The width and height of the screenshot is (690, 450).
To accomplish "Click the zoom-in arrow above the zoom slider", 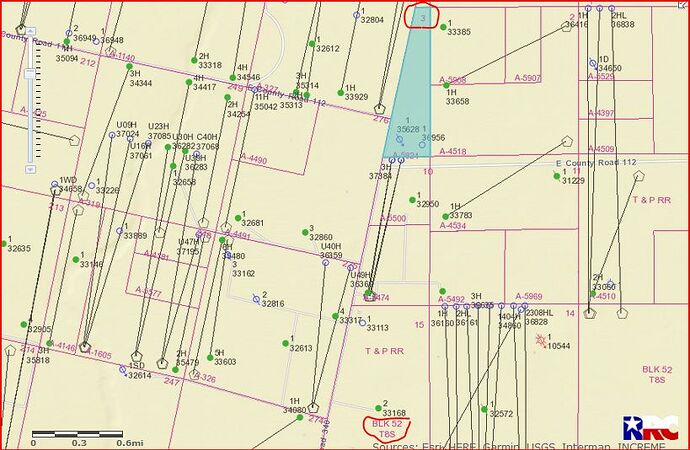I will pyautogui.click(x=30, y=32).
